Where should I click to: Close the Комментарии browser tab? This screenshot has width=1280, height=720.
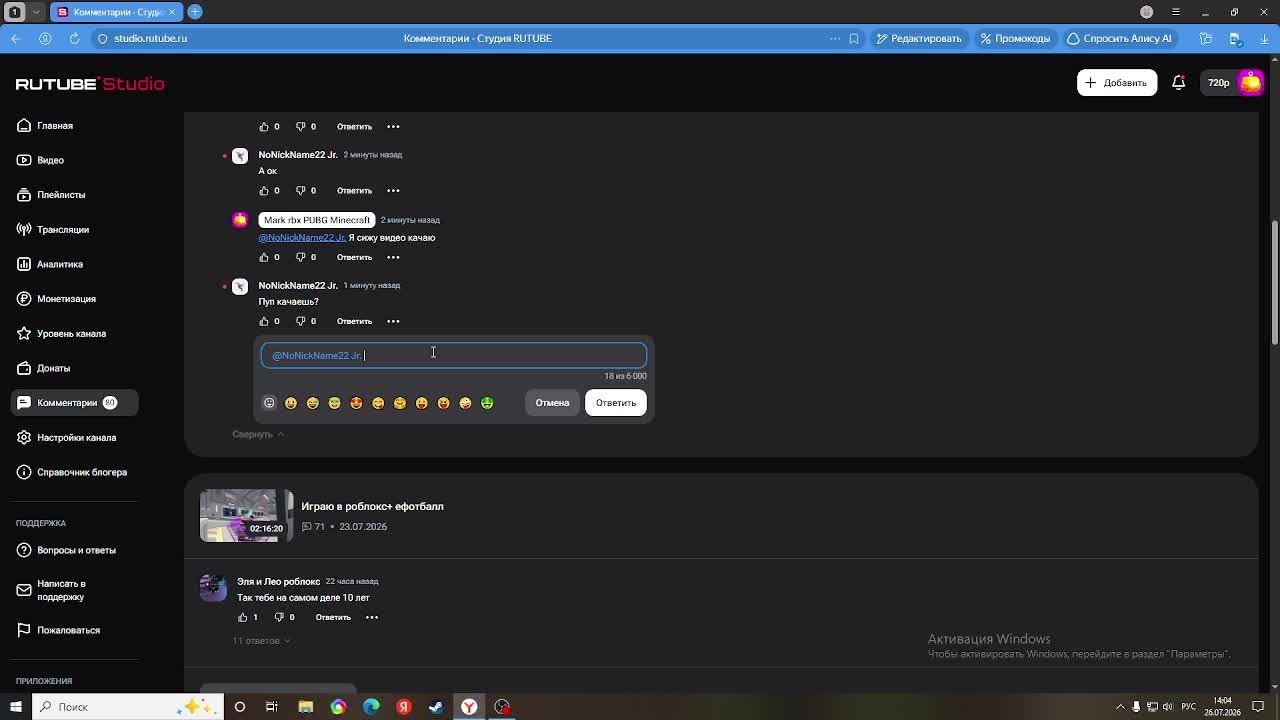(172, 12)
